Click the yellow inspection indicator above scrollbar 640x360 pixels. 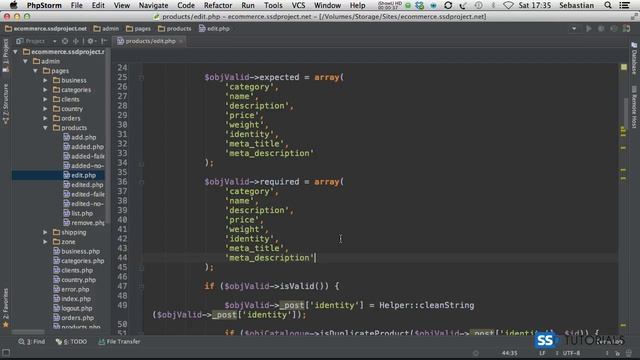[x=624, y=67]
